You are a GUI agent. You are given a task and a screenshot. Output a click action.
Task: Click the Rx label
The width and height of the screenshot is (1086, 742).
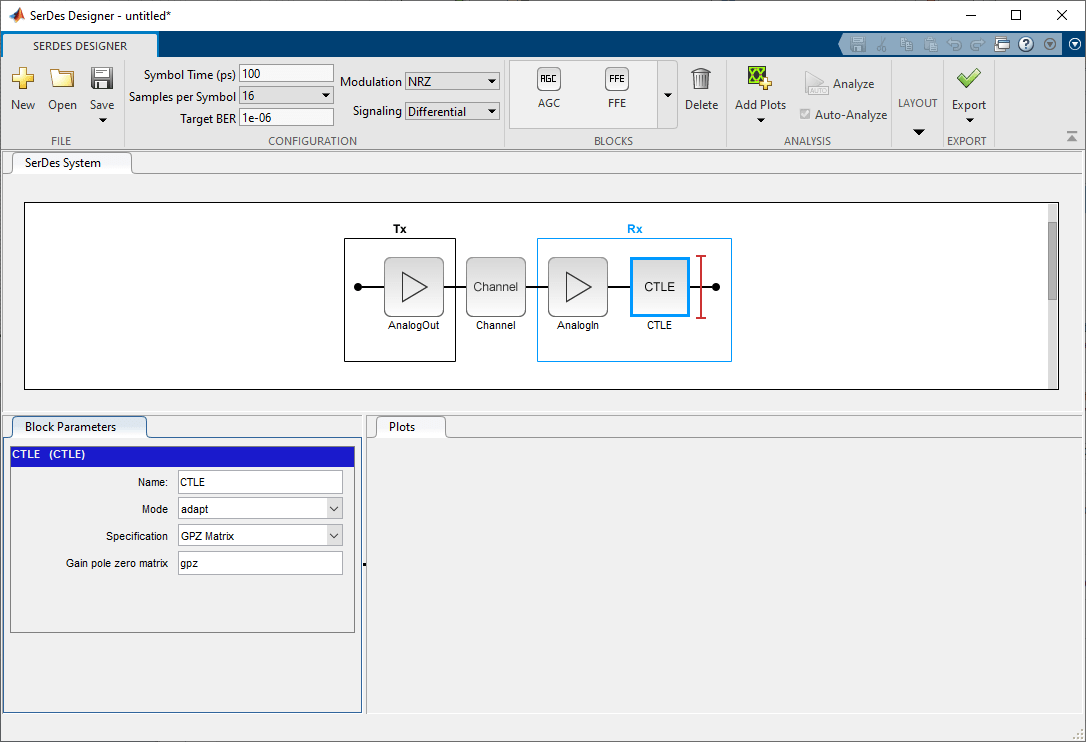click(634, 229)
